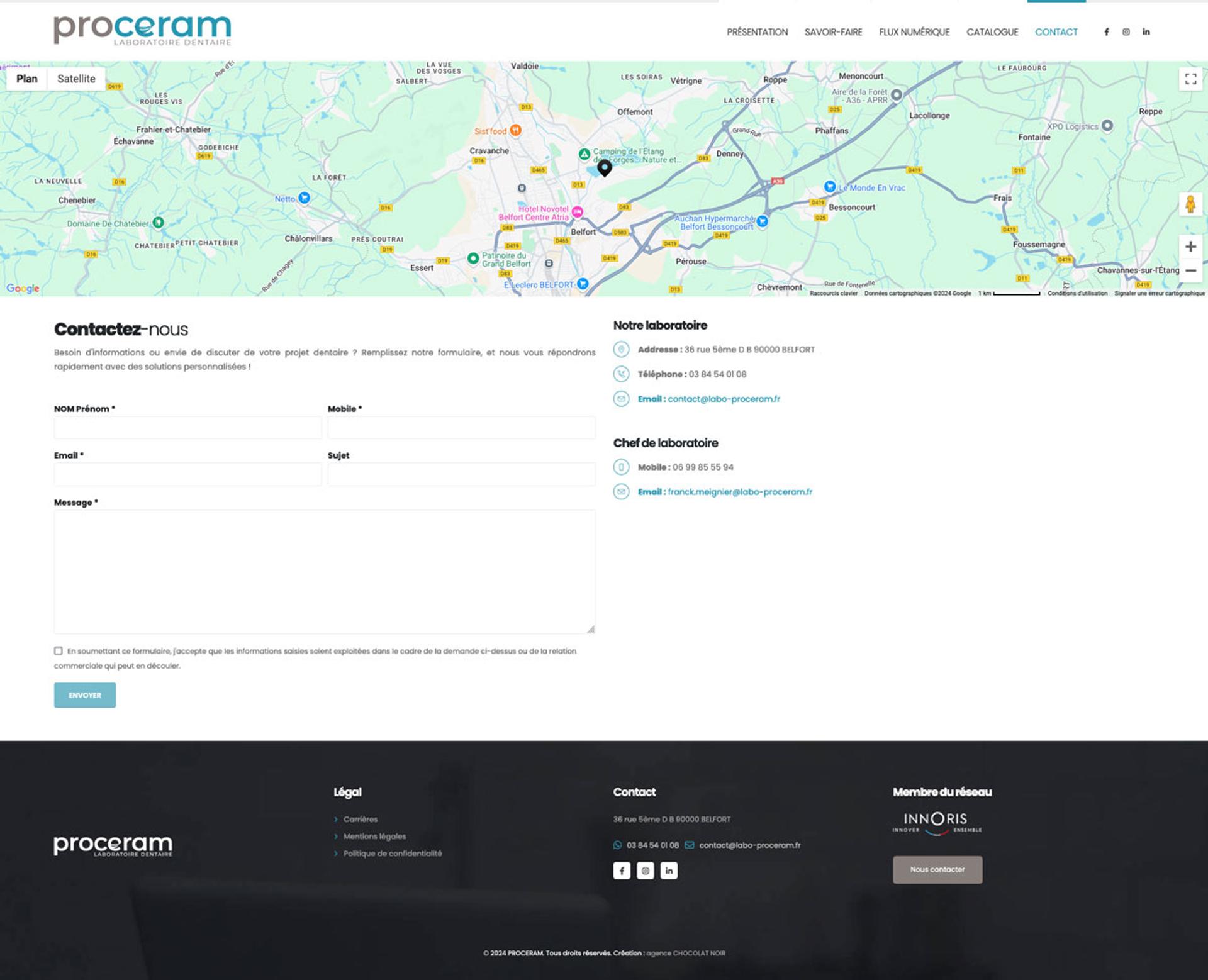
Task: Open Conditions d'utilisation map link
Action: (x=1077, y=293)
